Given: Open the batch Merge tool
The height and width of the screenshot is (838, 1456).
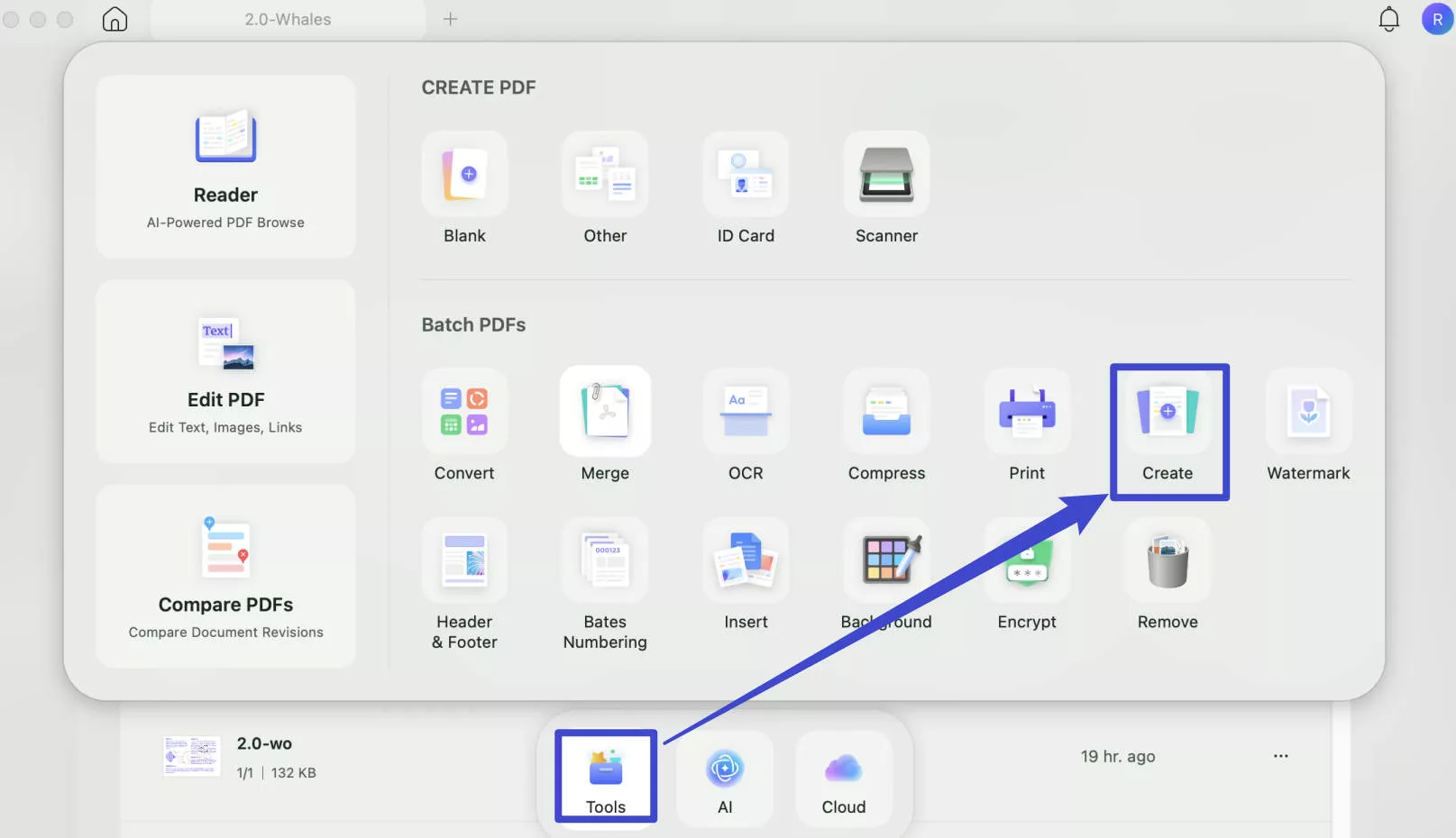Looking at the screenshot, I should (605, 412).
